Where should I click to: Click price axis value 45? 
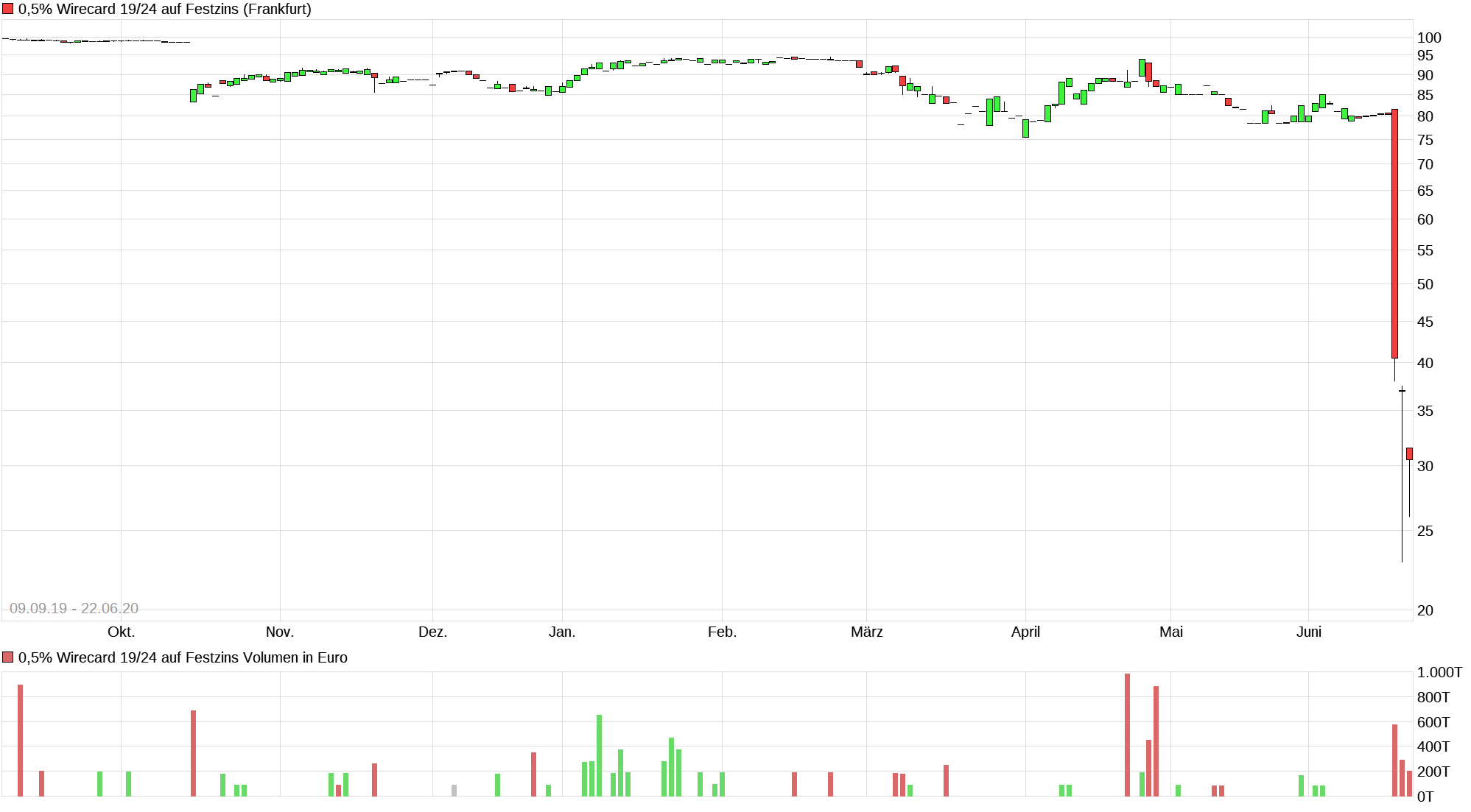pos(1425,322)
